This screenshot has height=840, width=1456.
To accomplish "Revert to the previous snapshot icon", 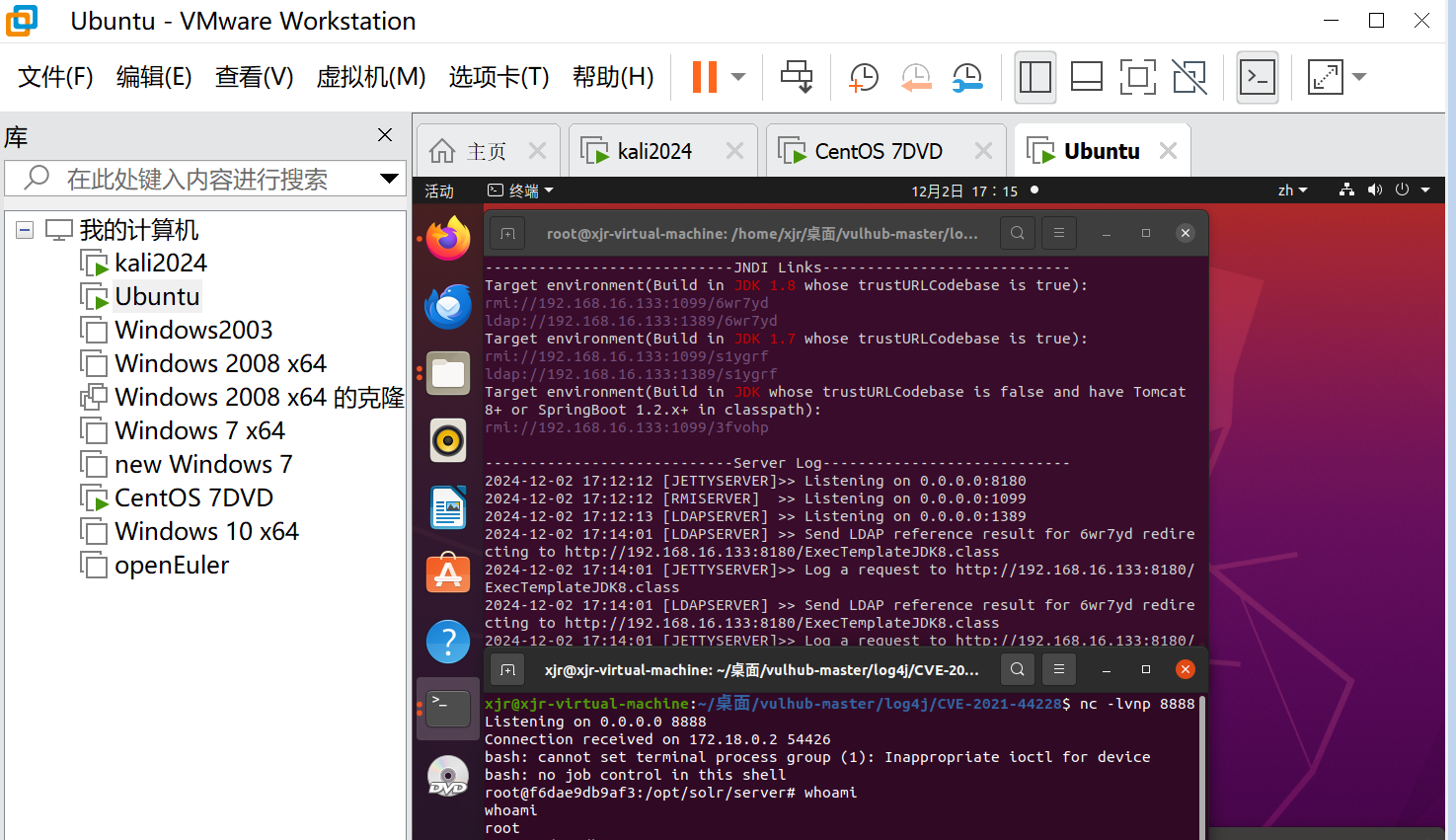I will [916, 77].
